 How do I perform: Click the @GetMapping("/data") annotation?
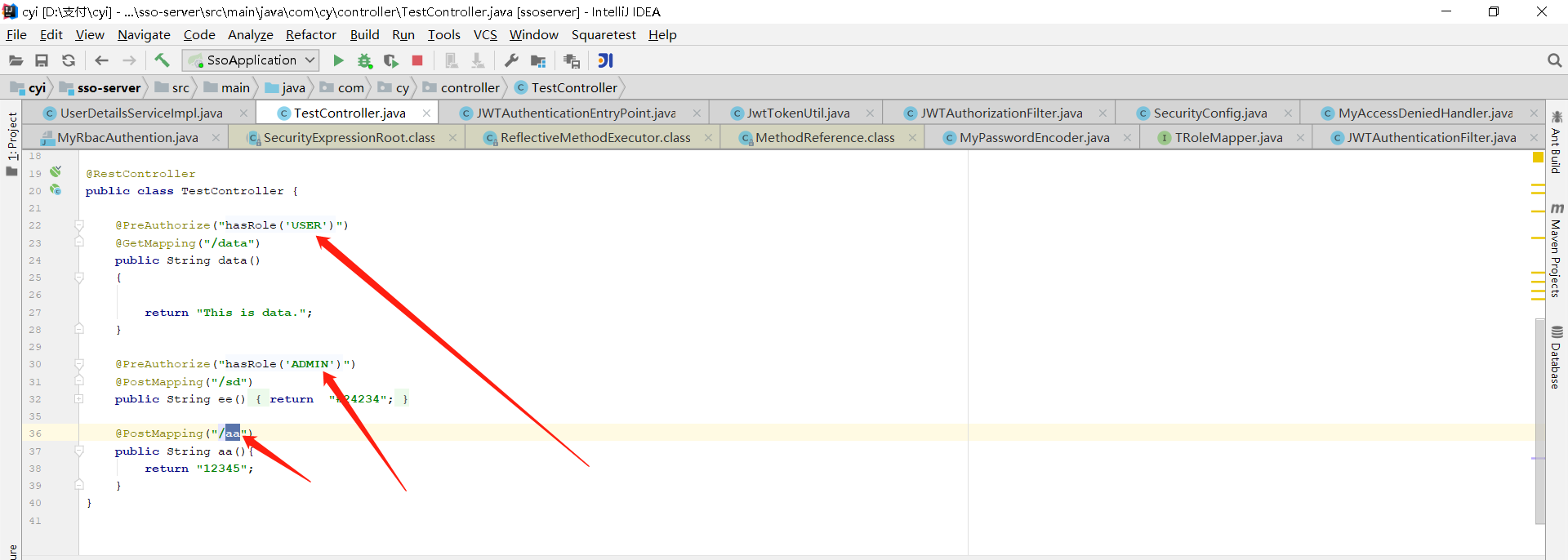[188, 243]
